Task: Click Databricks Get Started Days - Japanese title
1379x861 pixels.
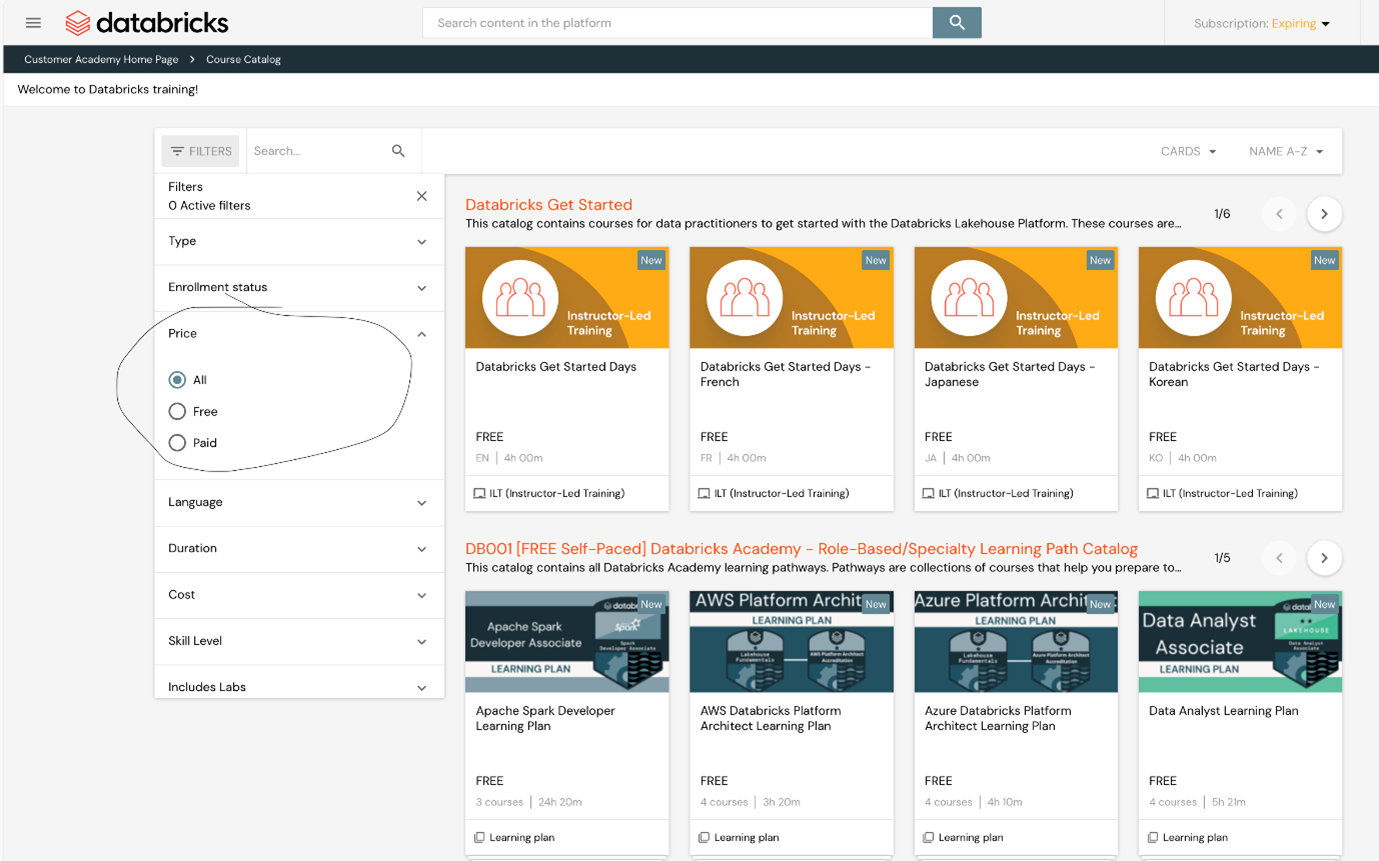Action: [x=1010, y=375]
